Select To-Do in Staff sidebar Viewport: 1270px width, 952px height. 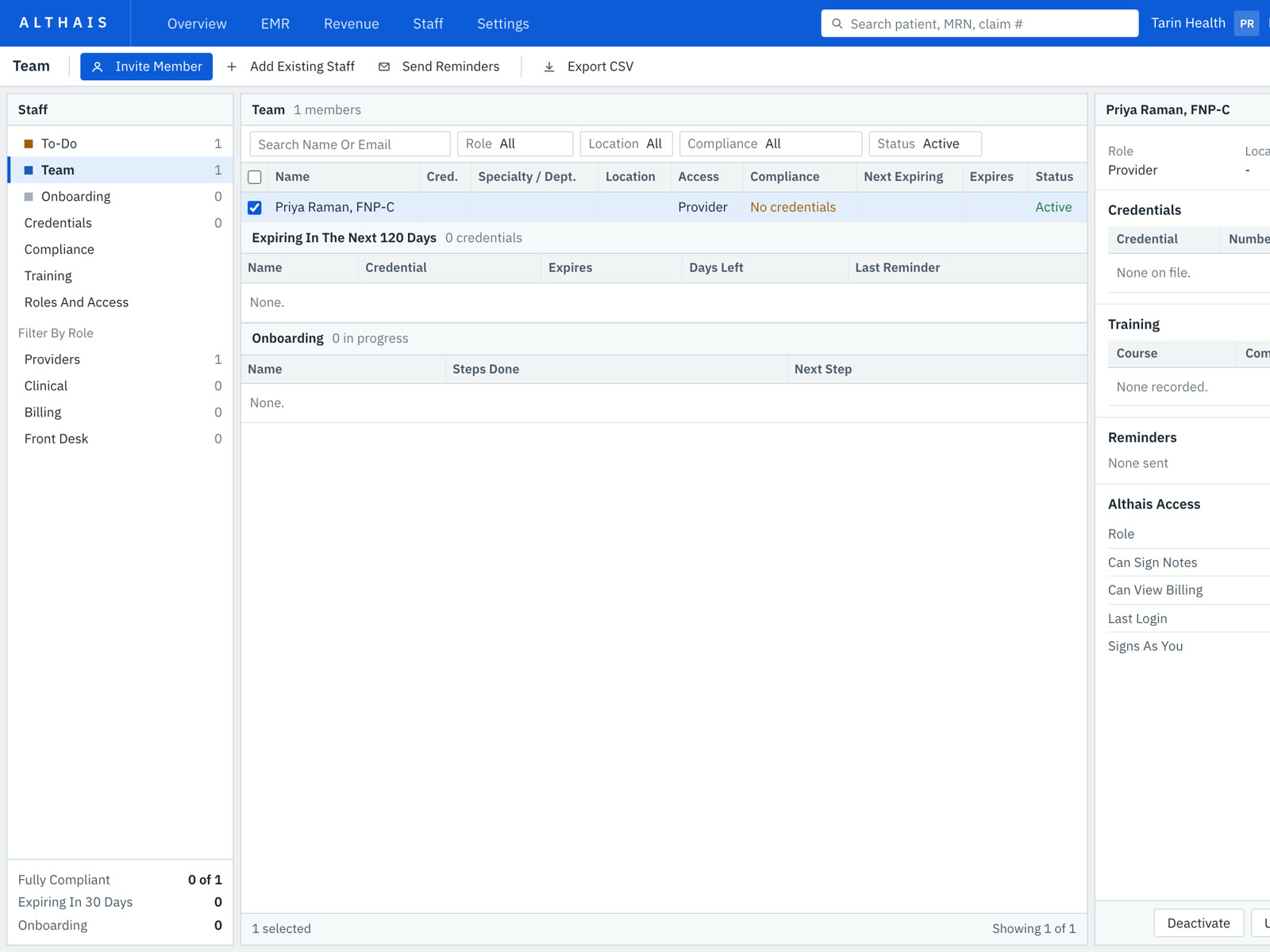click(121, 144)
